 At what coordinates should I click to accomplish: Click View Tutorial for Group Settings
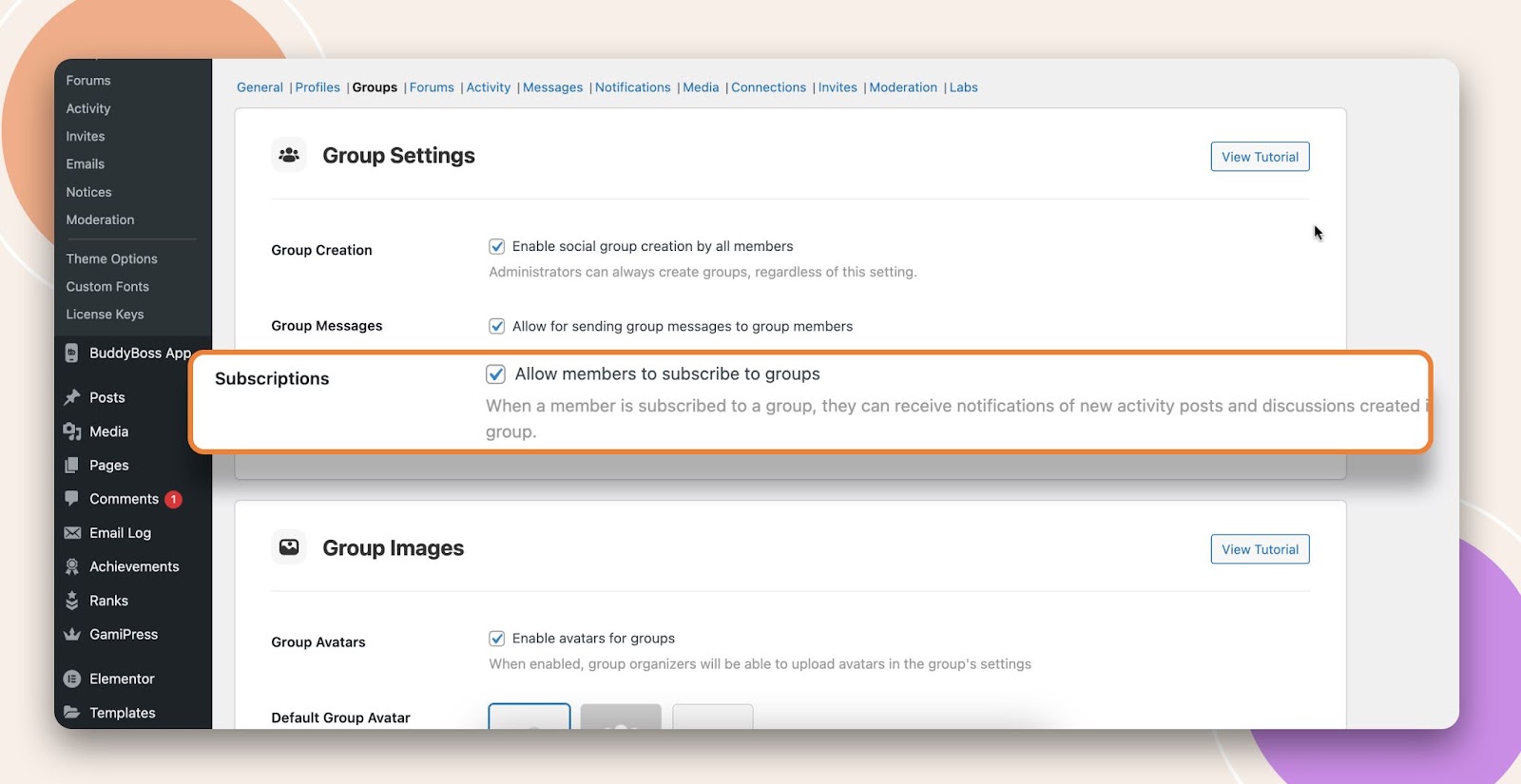[1260, 157]
